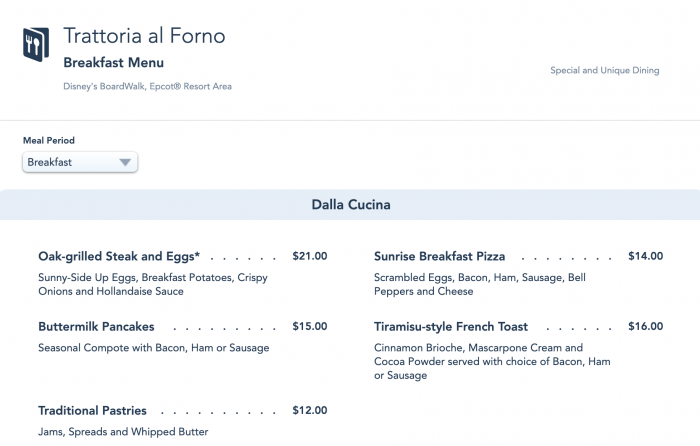
Task: Choose the Traditional Pastries menu item
Action: [92, 410]
